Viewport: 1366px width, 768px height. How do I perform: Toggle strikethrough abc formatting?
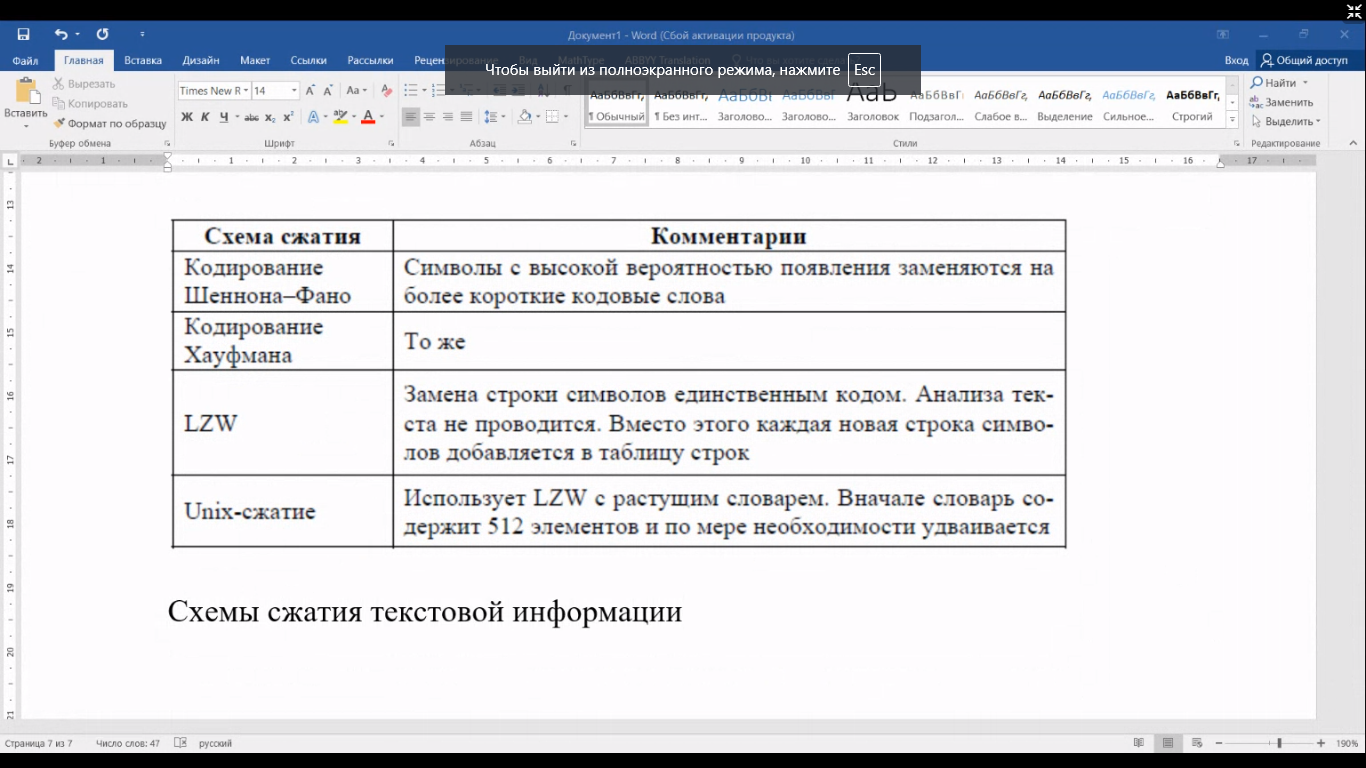click(x=251, y=117)
